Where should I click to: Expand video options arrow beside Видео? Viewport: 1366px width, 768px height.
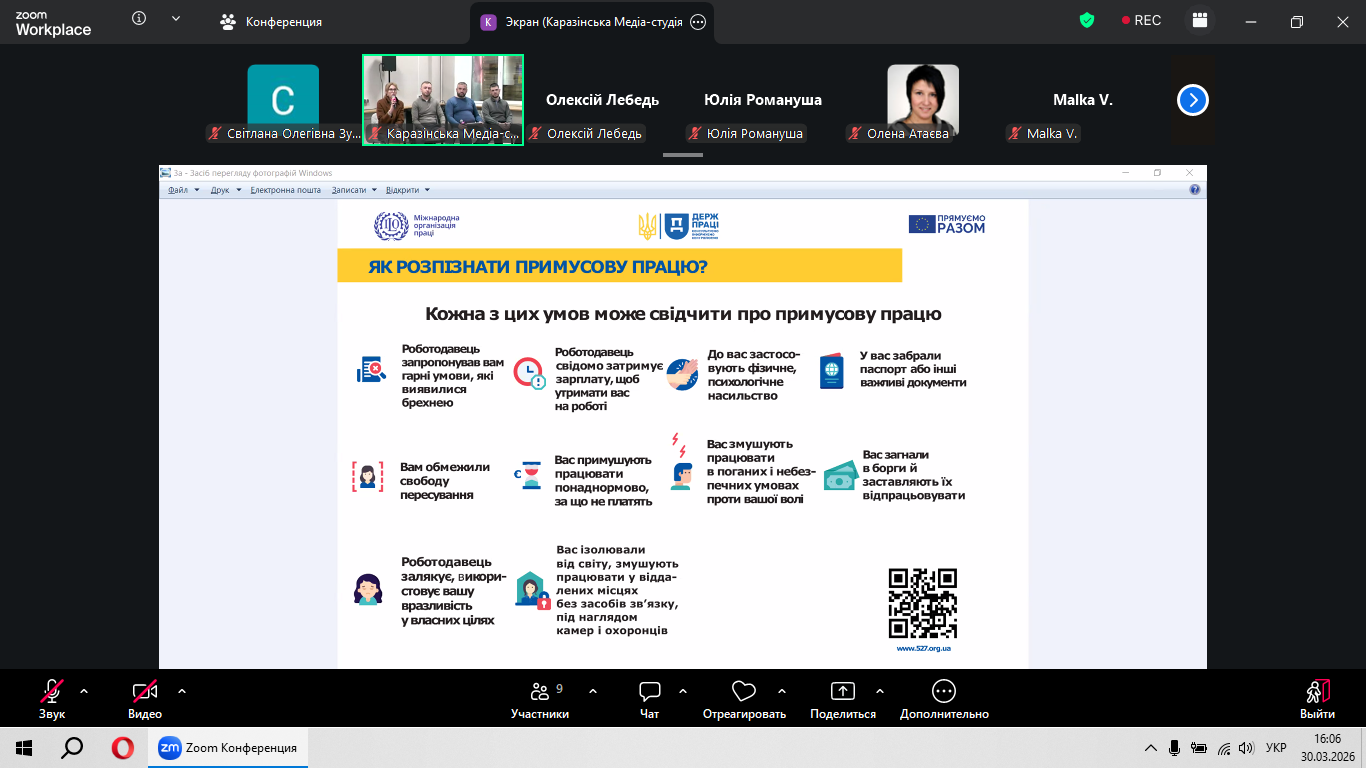pos(182,690)
